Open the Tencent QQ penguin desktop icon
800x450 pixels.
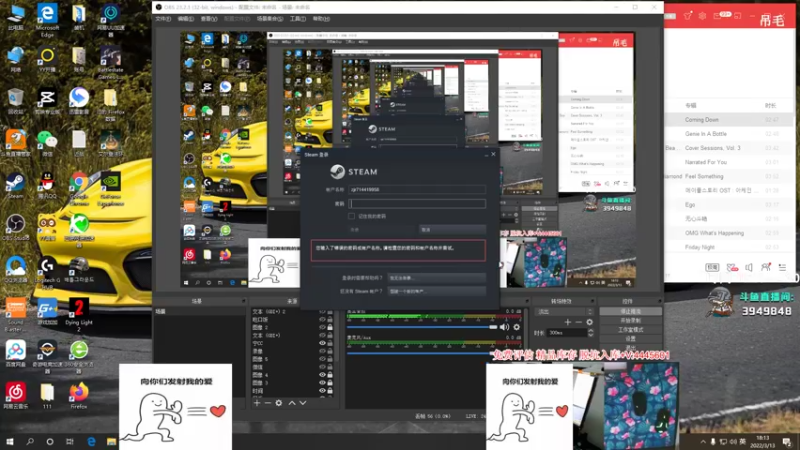[47, 186]
